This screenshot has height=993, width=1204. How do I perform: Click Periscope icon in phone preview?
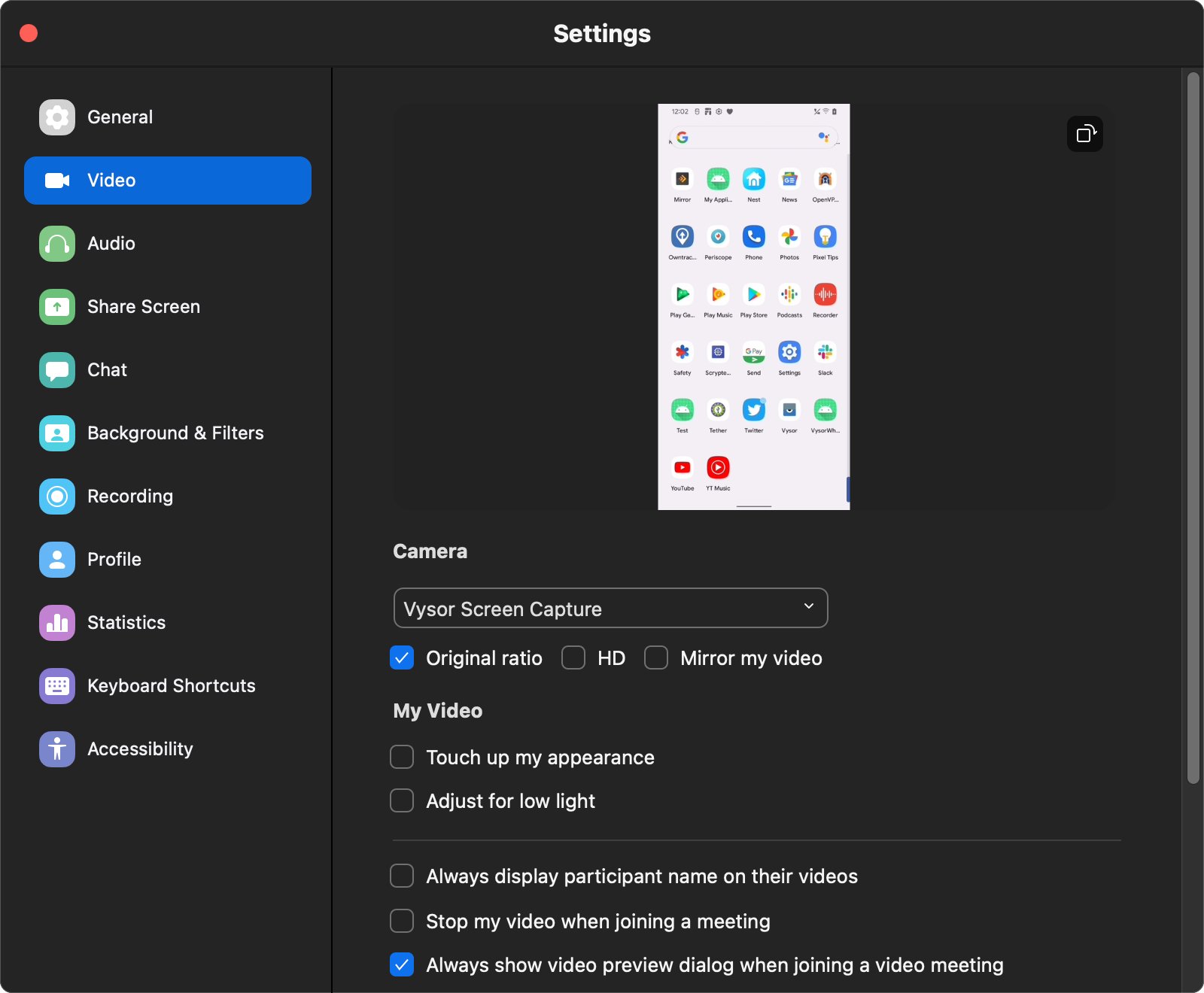(718, 236)
